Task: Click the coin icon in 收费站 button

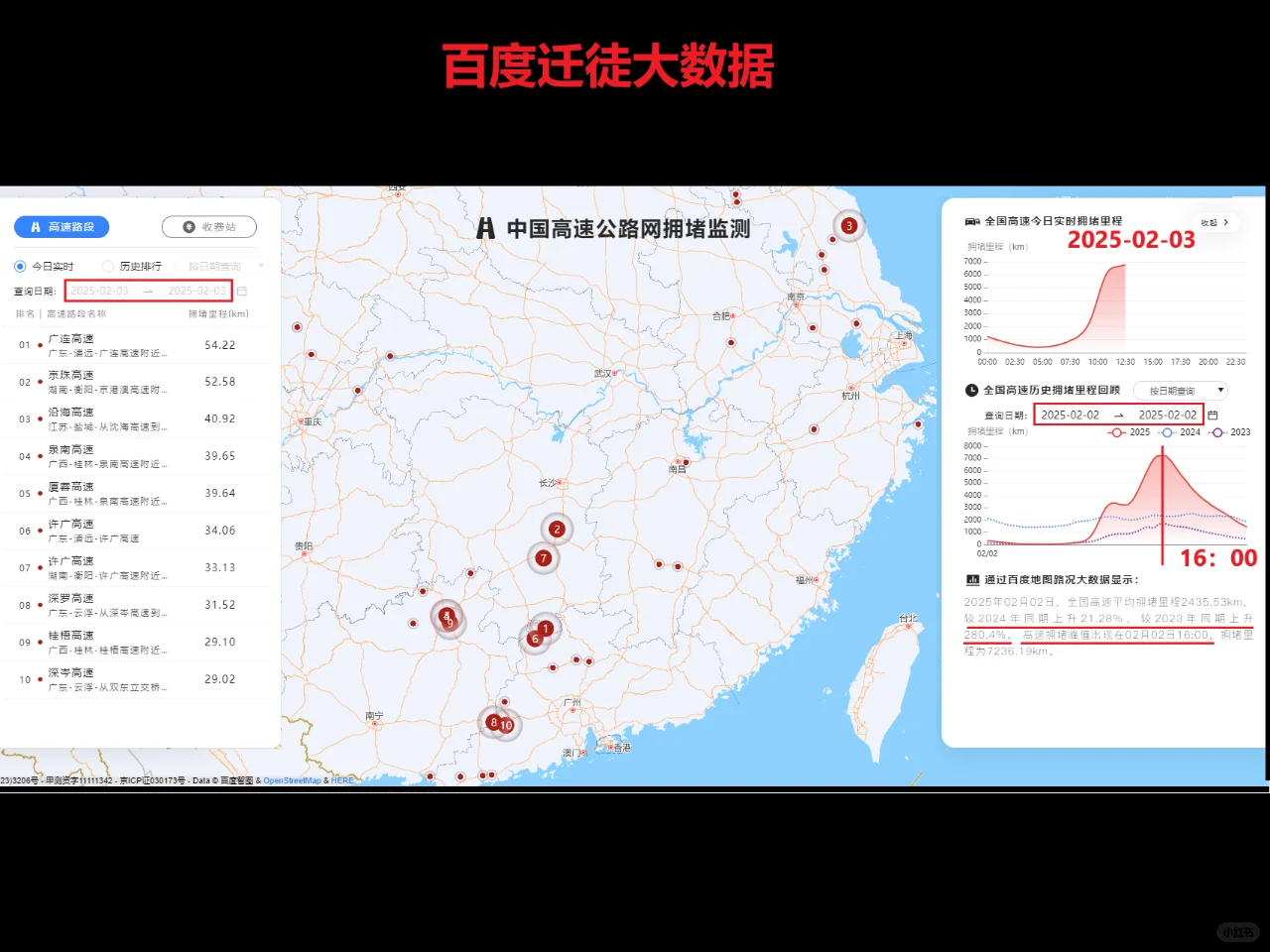Action: [189, 227]
